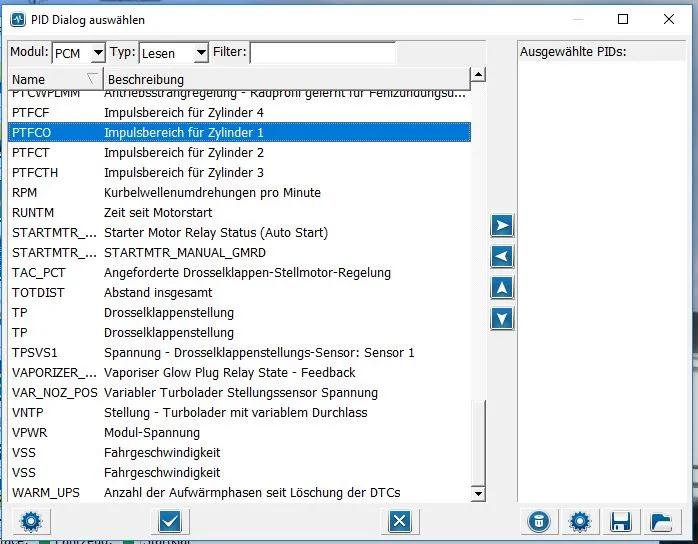Image resolution: width=698 pixels, height=544 pixels.
Task: Move selected PID up with up arrow
Action: pos(502,288)
